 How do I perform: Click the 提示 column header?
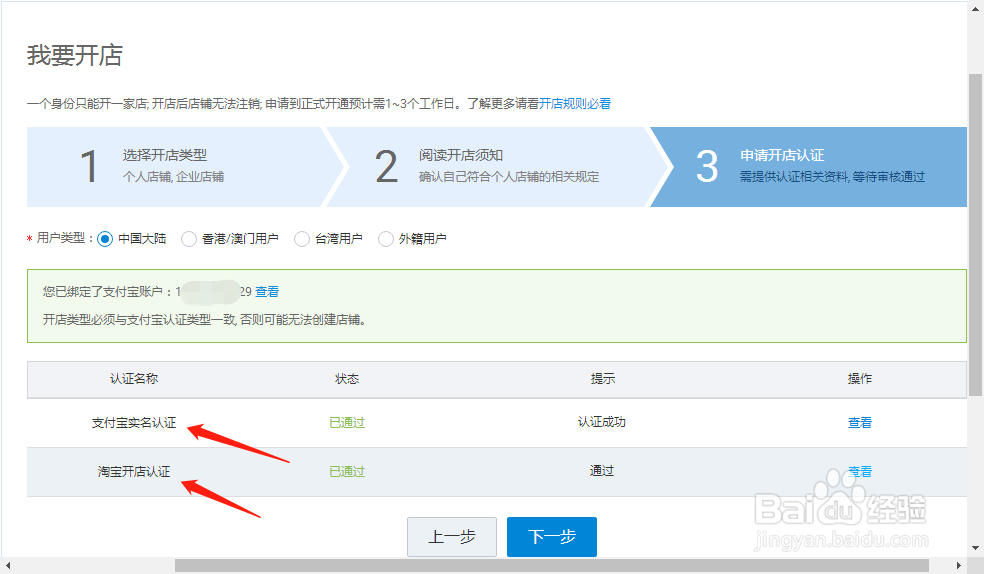(602, 379)
